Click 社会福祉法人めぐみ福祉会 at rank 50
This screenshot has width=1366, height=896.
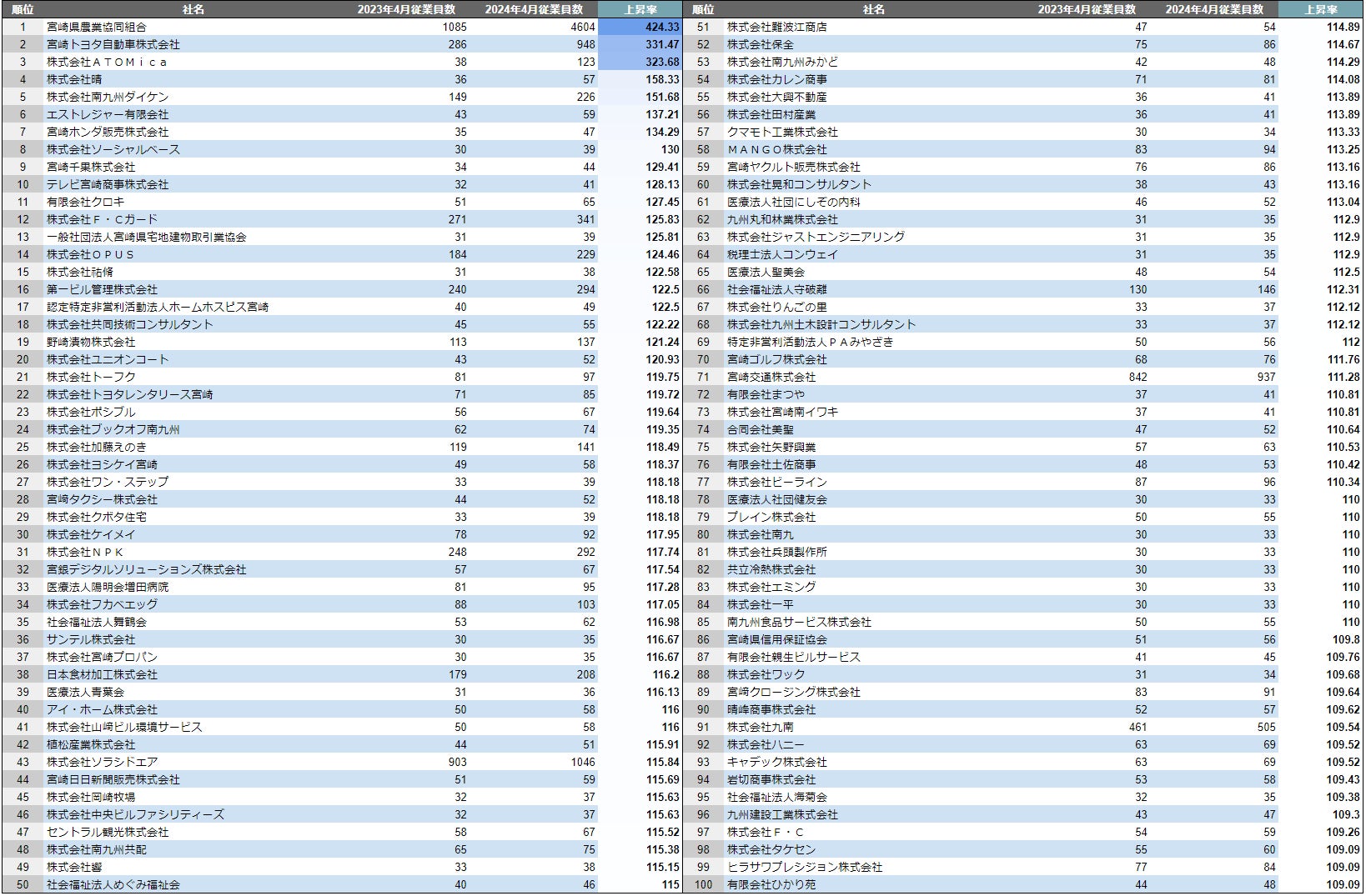[x=113, y=884]
